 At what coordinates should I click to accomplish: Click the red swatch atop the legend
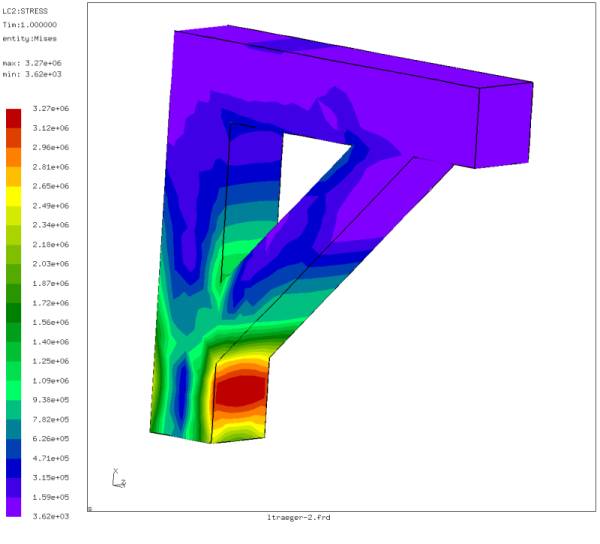pyautogui.click(x=15, y=117)
